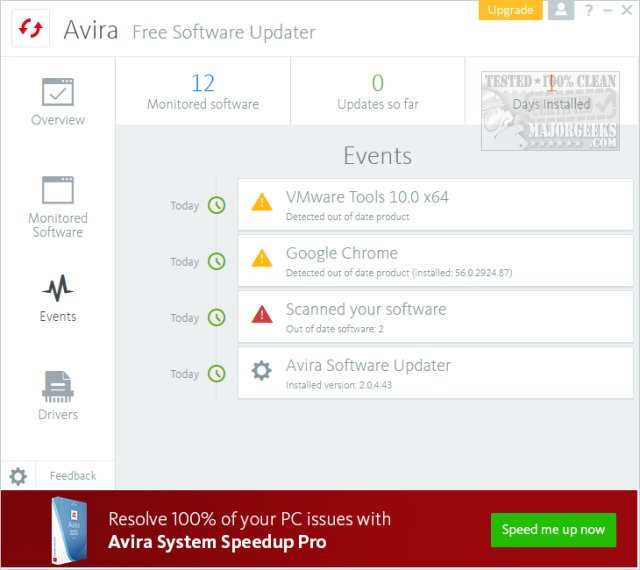Click warning triangle for VMware Tools event

click(x=262, y=202)
